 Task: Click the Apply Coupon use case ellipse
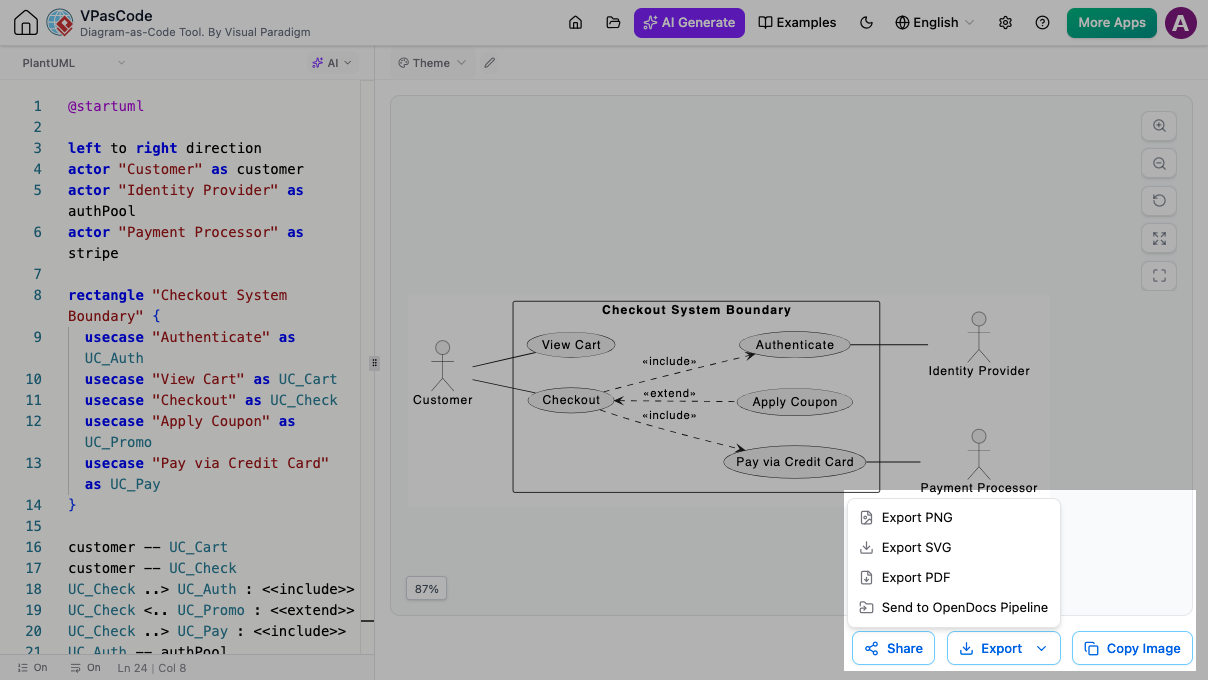point(795,402)
